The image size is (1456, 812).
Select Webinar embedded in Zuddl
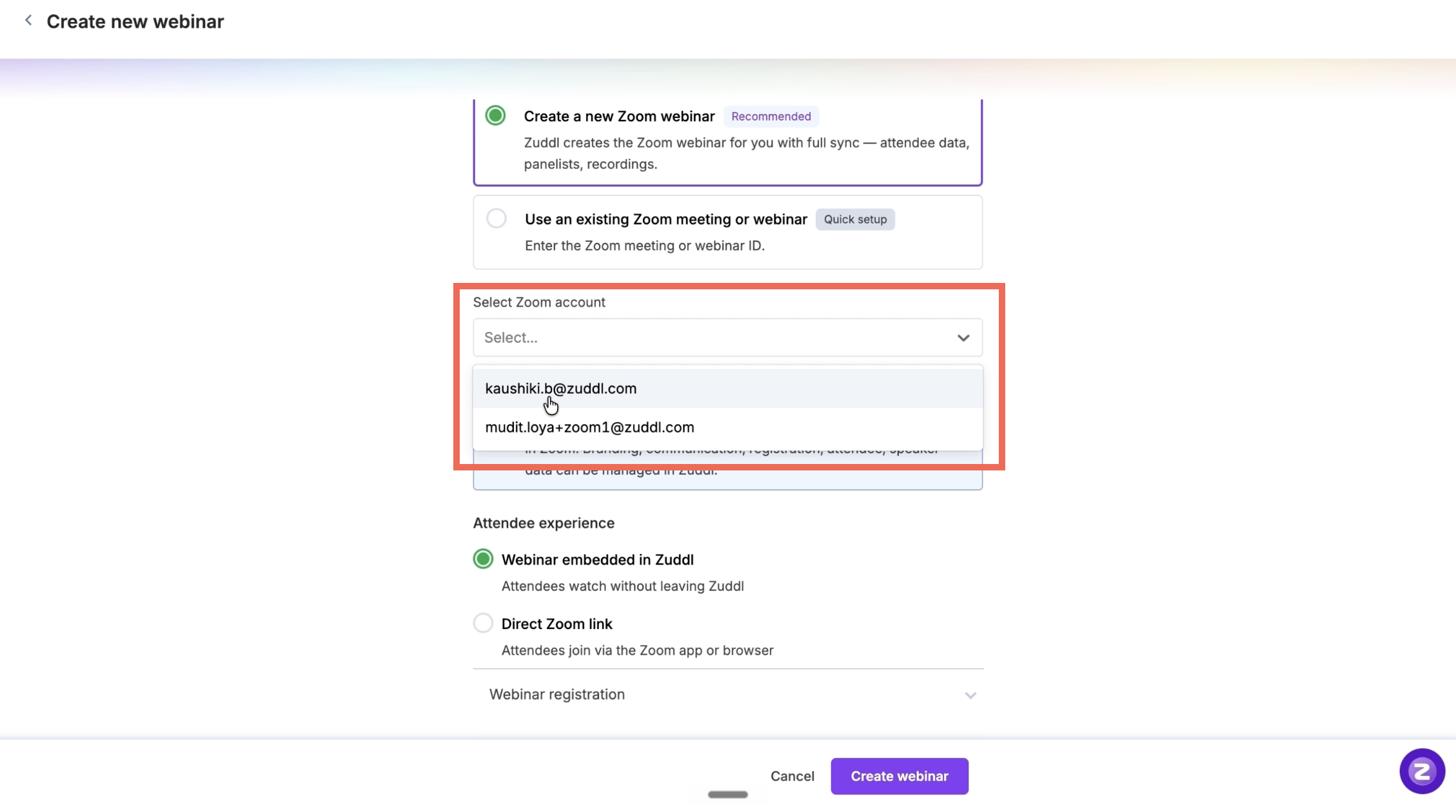[x=483, y=559]
